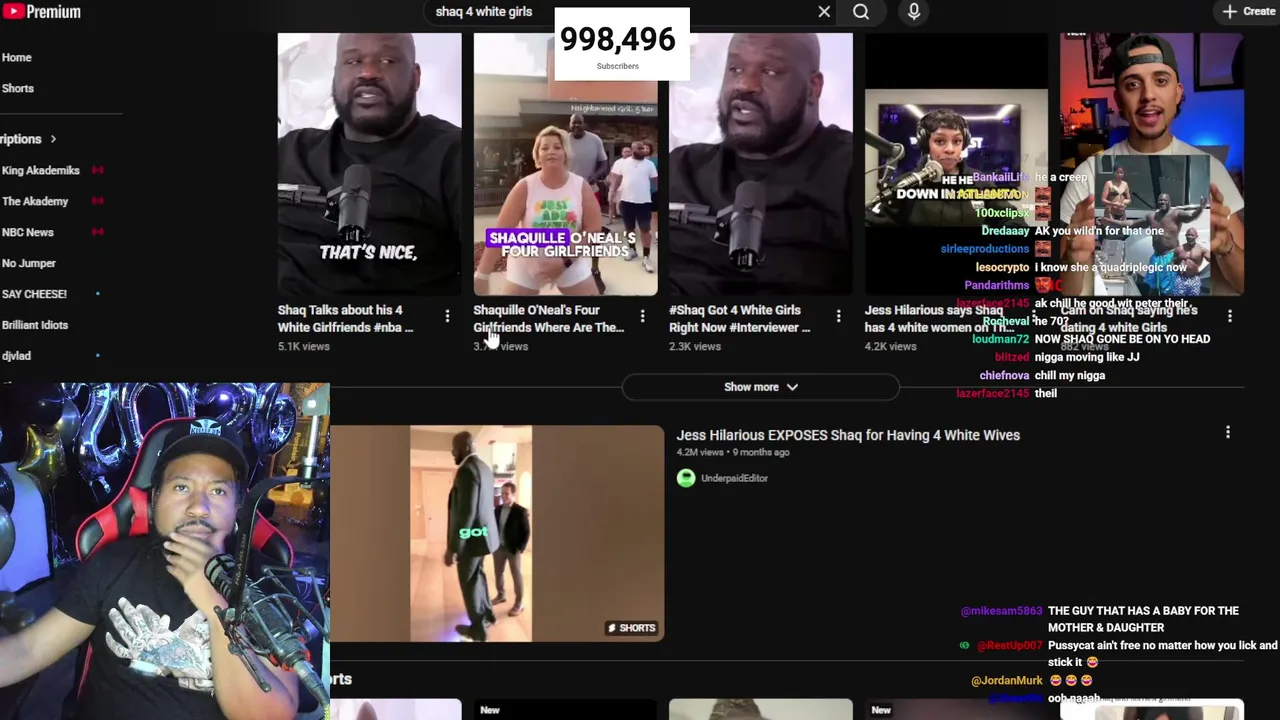Click the chat username loudman72
This screenshot has width=1280, height=720.
(x=1000, y=340)
